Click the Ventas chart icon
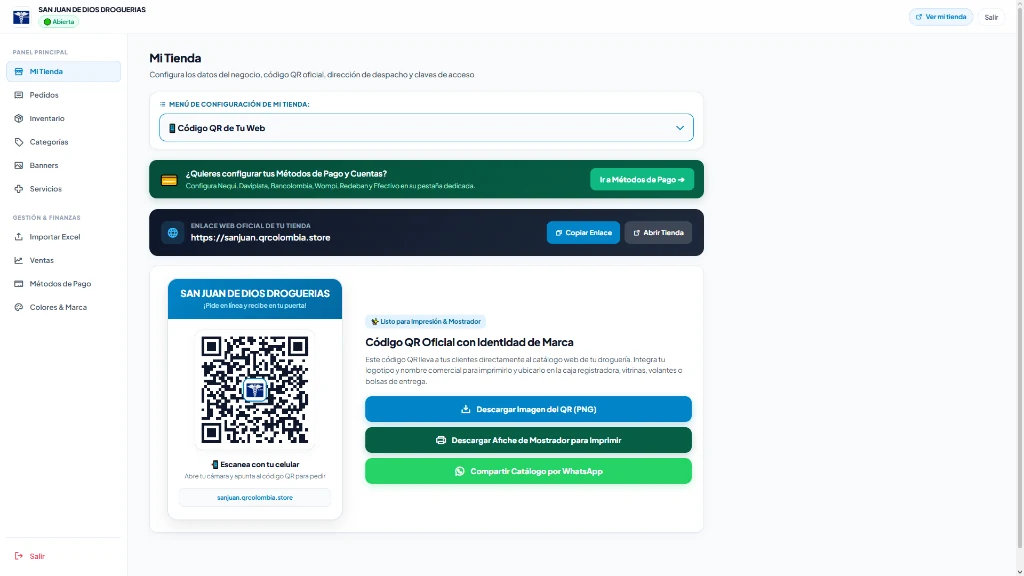Viewport: 1024px width, 576px height. (x=18, y=260)
